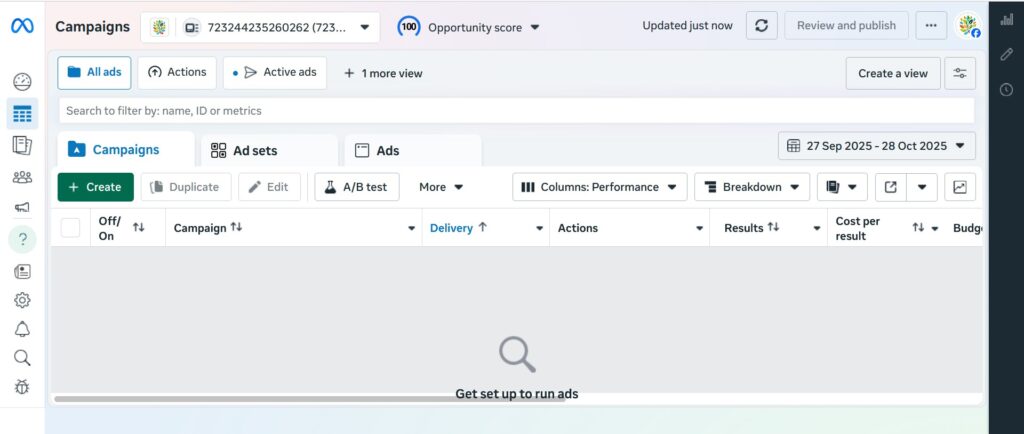1024x434 pixels.
Task: Open the Help question mark icon
Action: tap(22, 240)
